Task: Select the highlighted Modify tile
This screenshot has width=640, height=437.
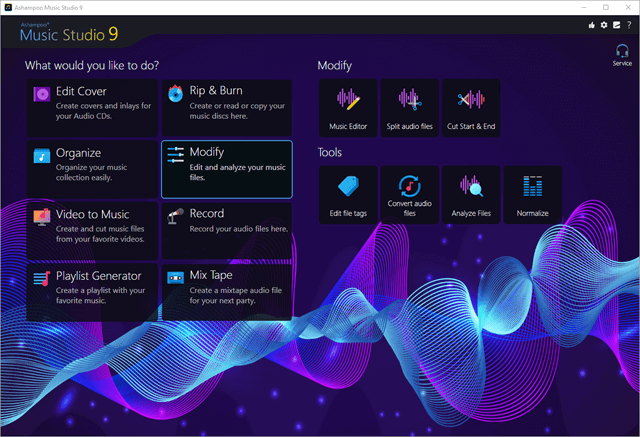Action: [x=227, y=169]
